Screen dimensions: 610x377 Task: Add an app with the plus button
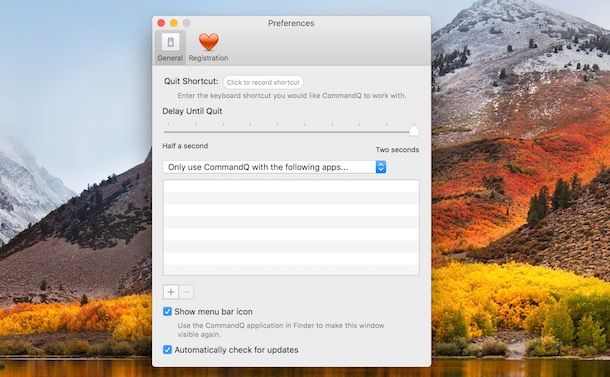[171, 292]
